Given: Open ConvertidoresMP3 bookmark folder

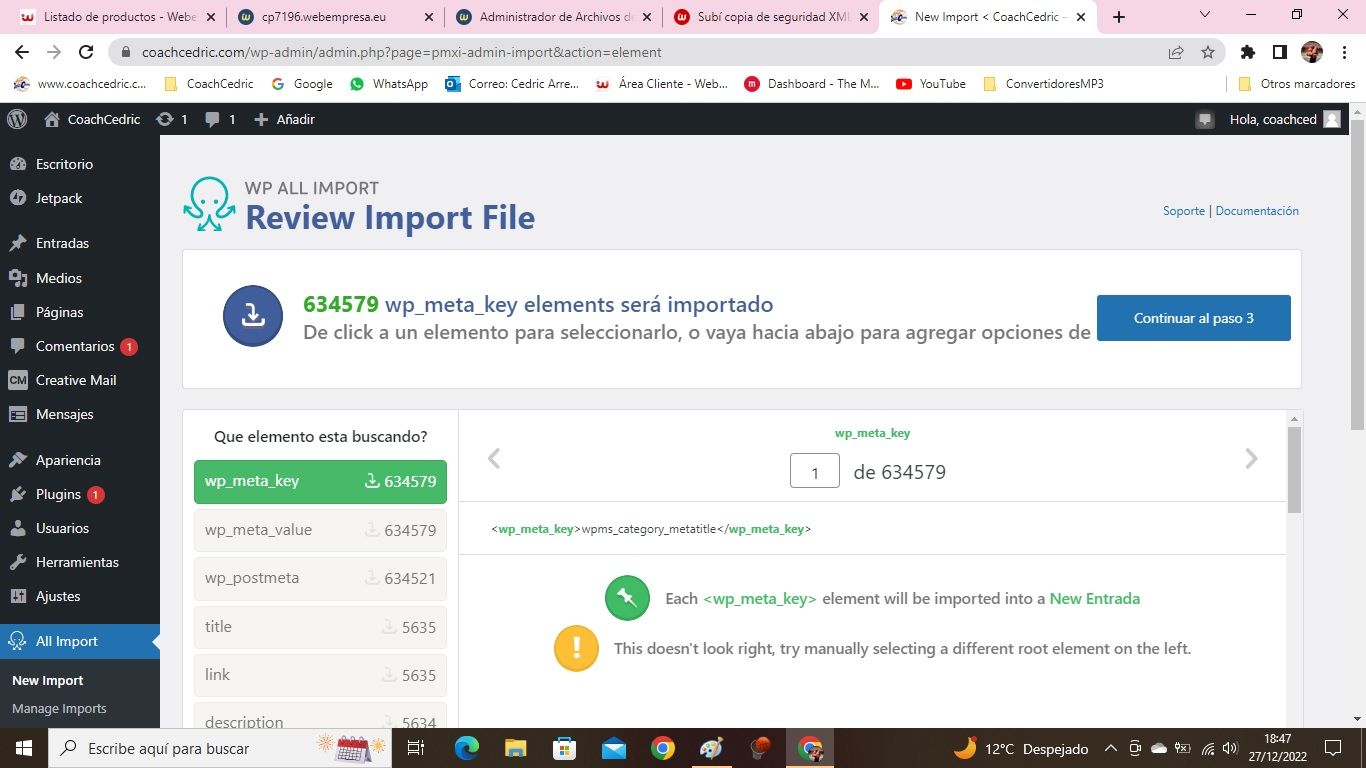Looking at the screenshot, I should tap(1043, 84).
